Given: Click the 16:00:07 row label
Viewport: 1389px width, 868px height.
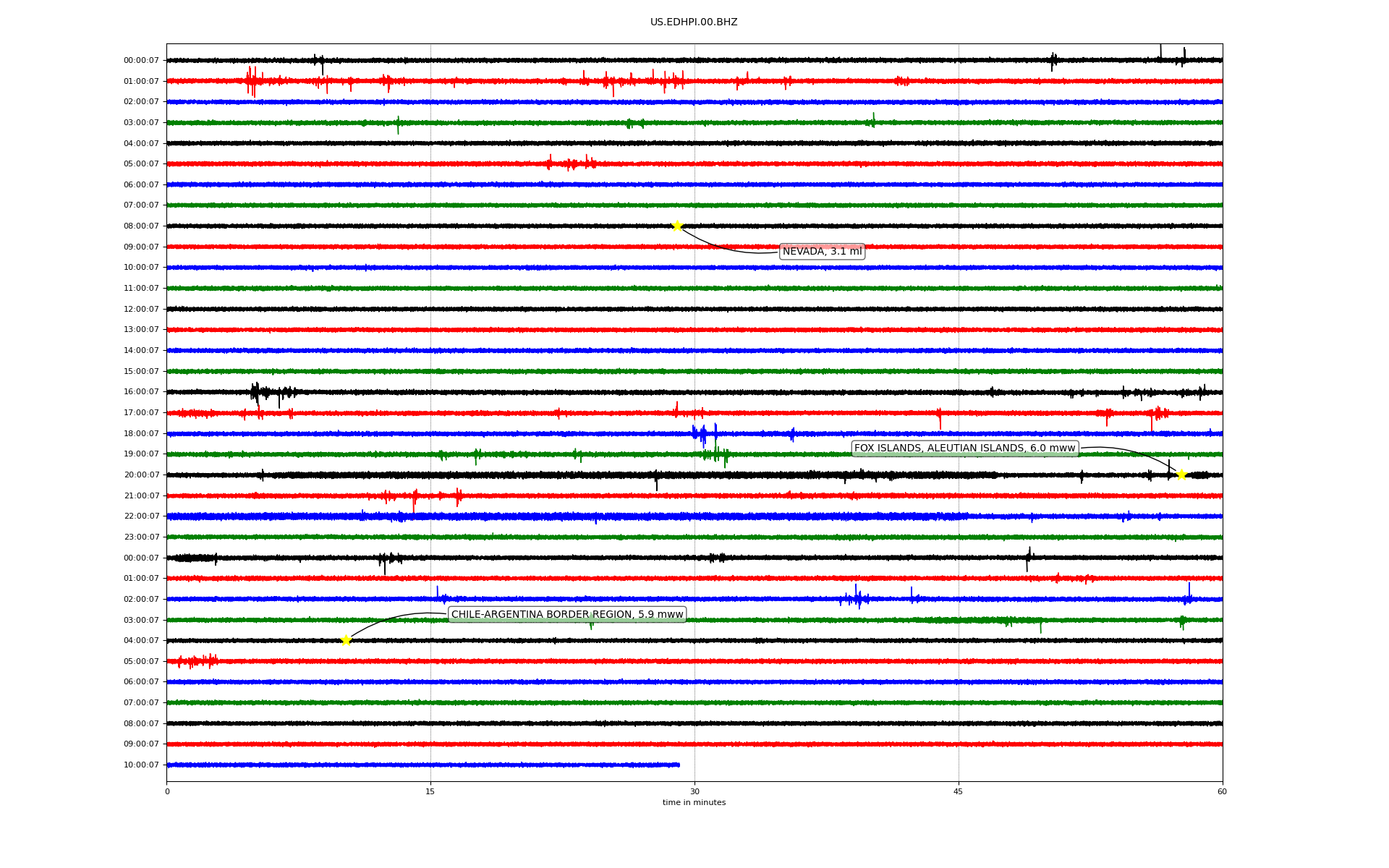Looking at the screenshot, I should [x=141, y=392].
